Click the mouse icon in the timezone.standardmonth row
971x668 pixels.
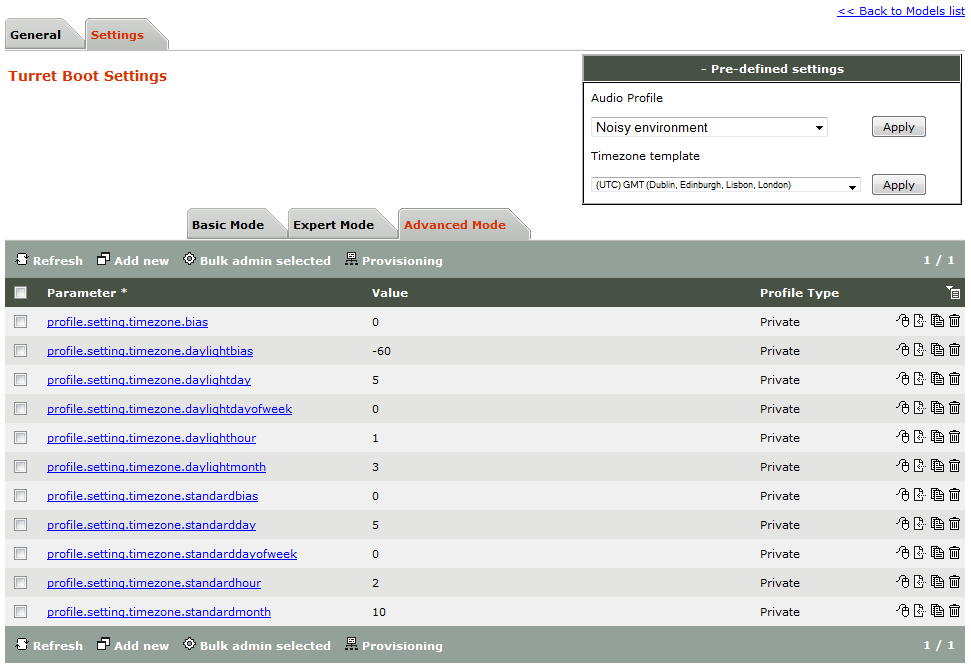903,612
